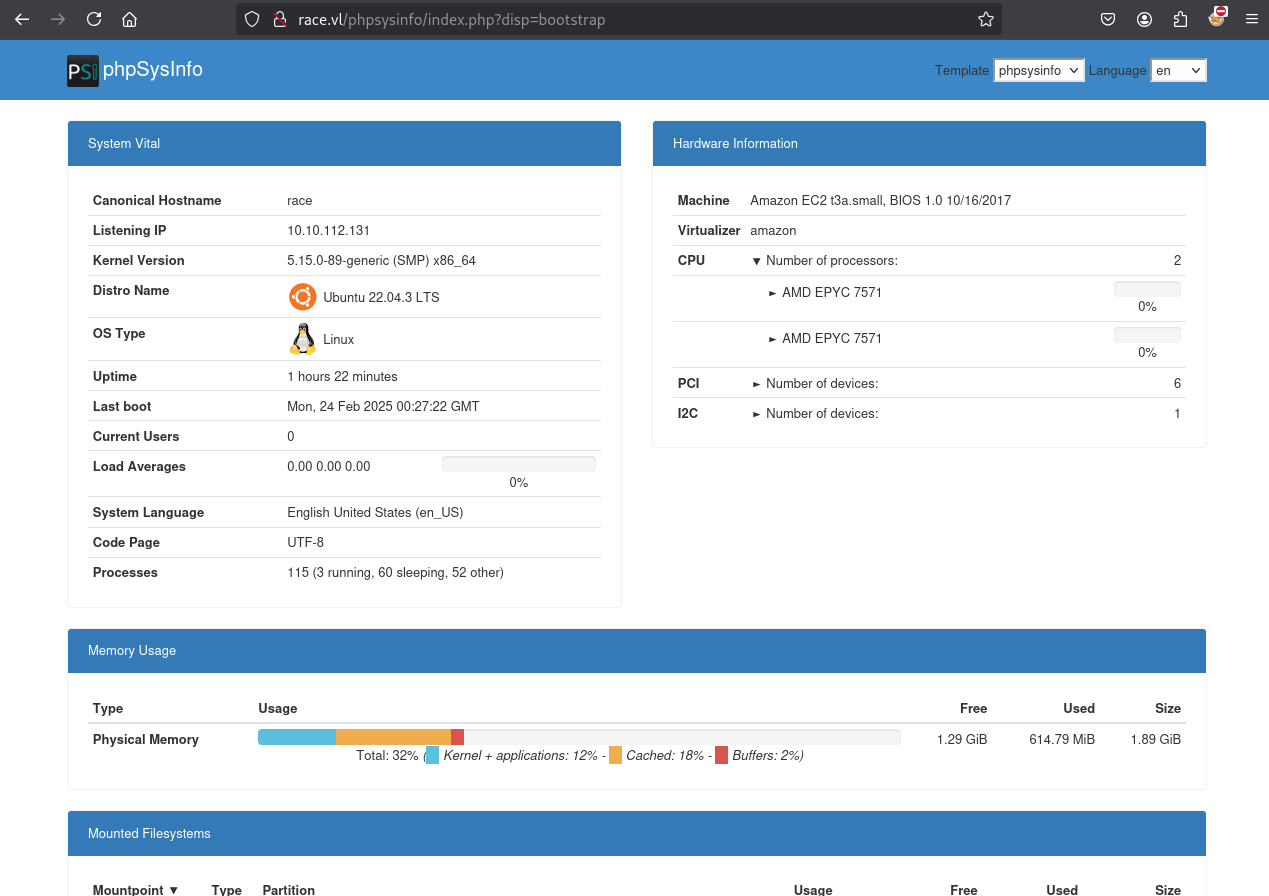1269x896 pixels.
Task: Click the red Buffers legend swatch
Action: [722, 756]
